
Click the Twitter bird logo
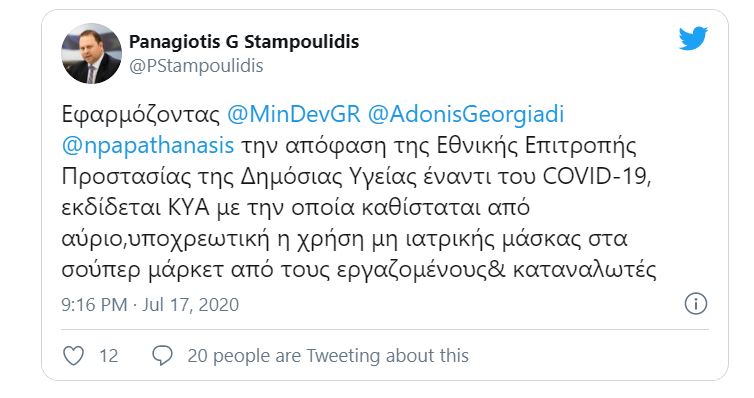pos(693,38)
